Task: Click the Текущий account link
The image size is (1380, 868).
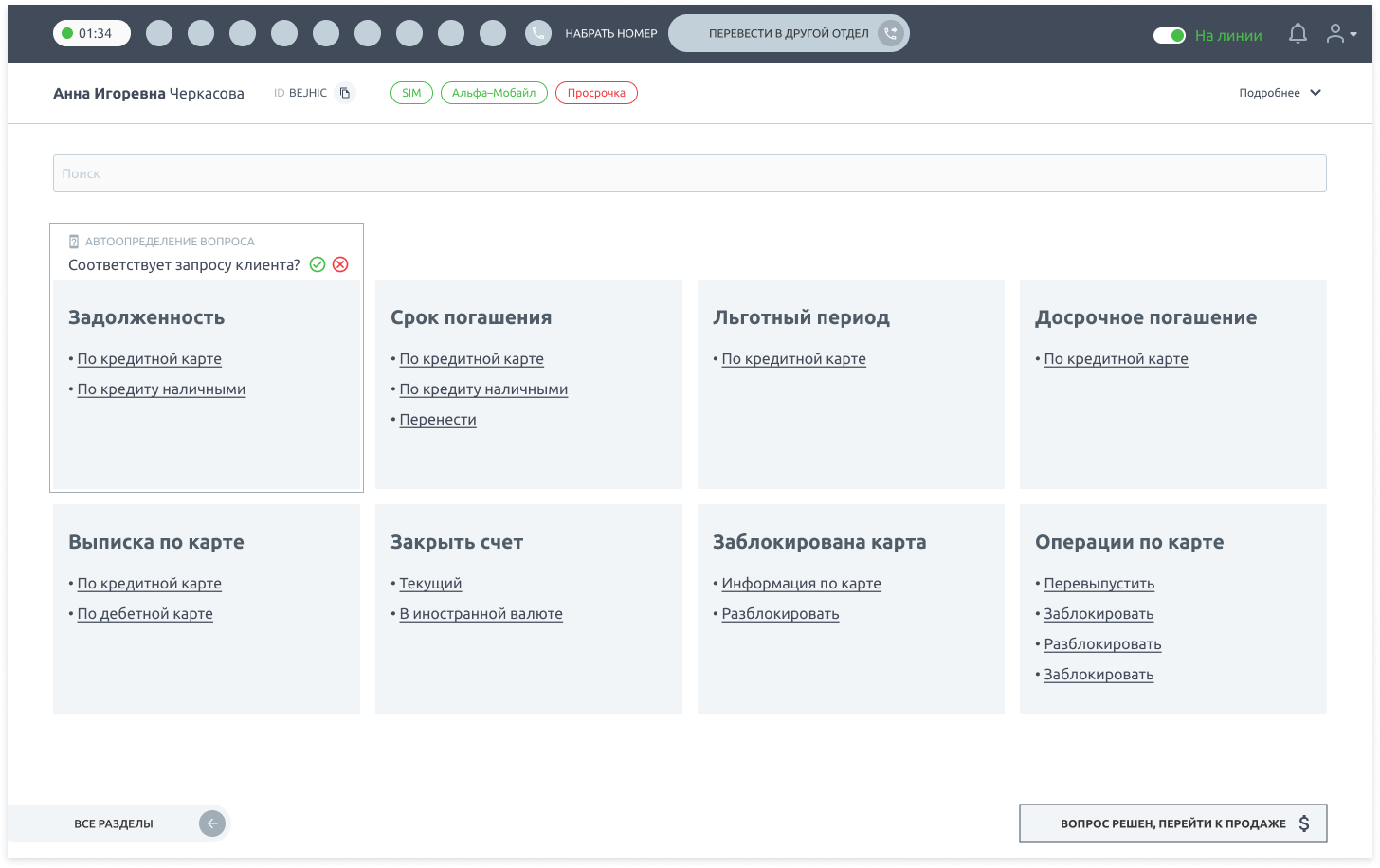Action: click(x=430, y=584)
